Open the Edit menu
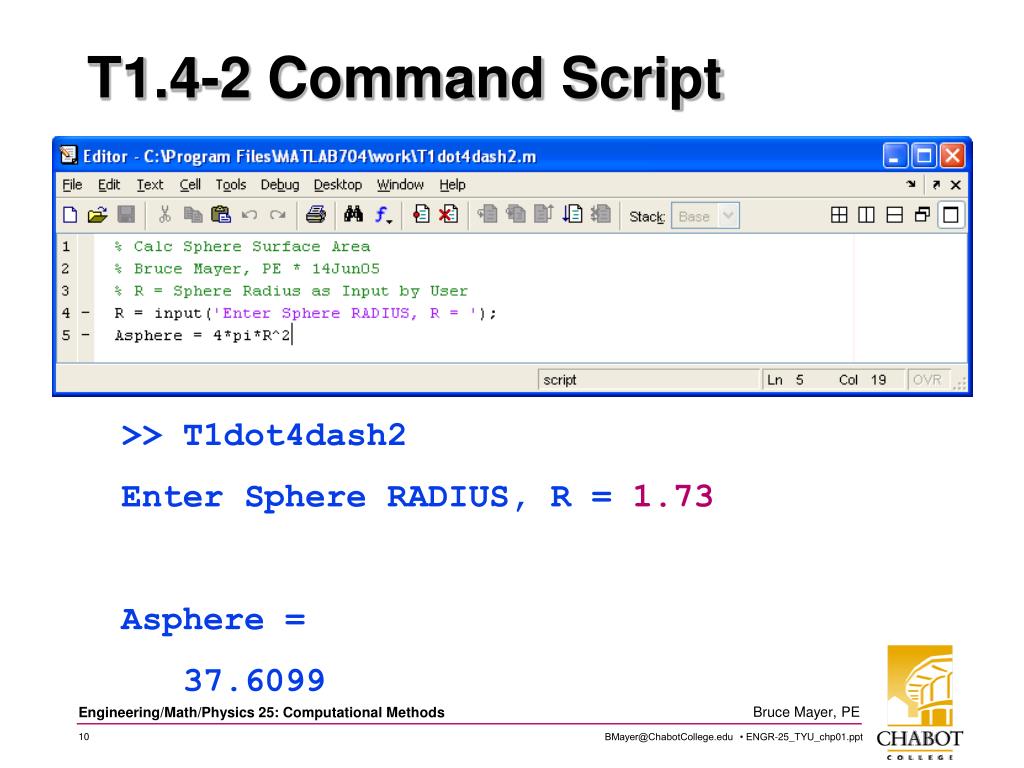The height and width of the screenshot is (768, 1024). click(x=109, y=185)
